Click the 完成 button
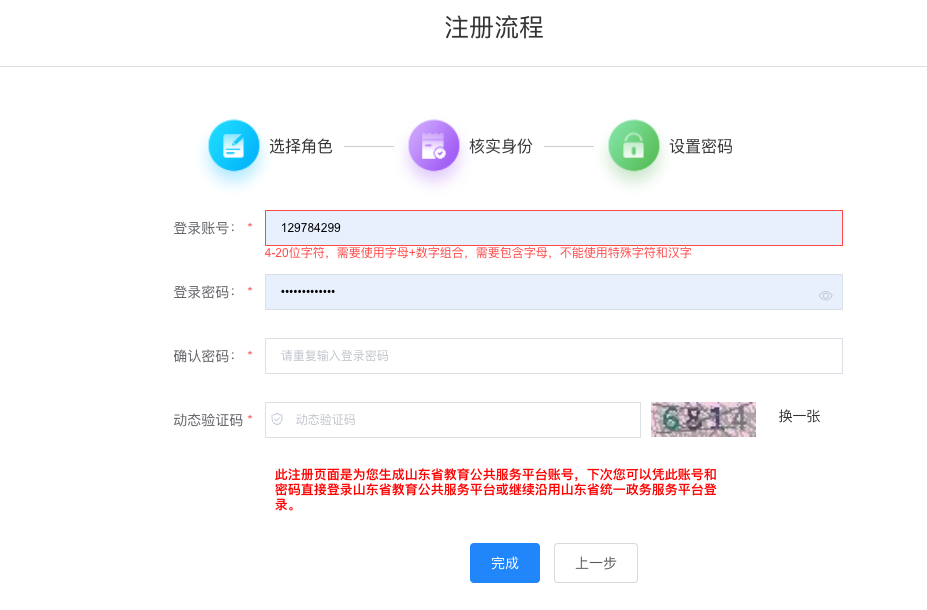 pyautogui.click(x=505, y=563)
